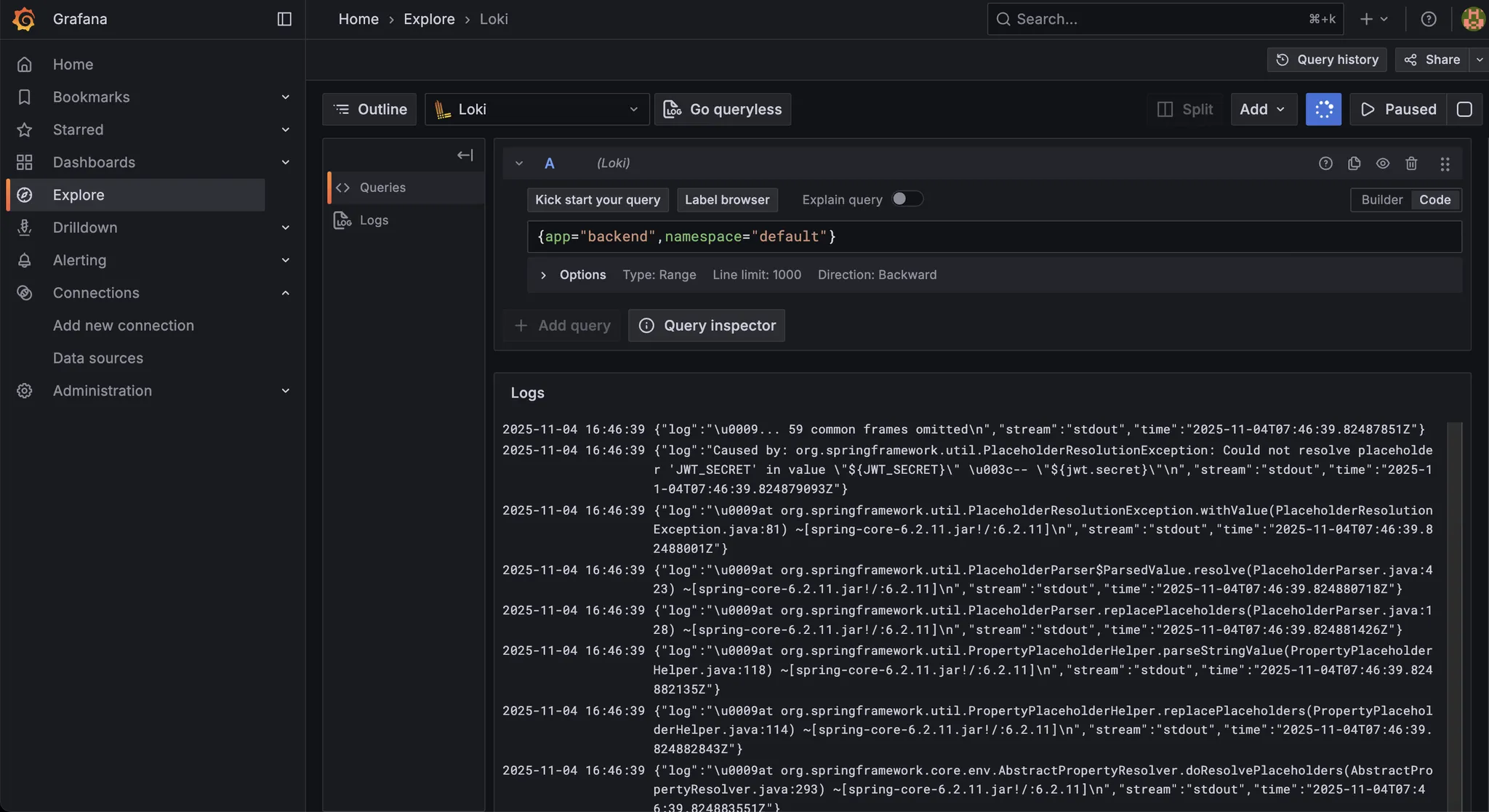The width and height of the screenshot is (1489, 812).
Task: Switch query editor to Builder mode
Action: pyautogui.click(x=1381, y=200)
